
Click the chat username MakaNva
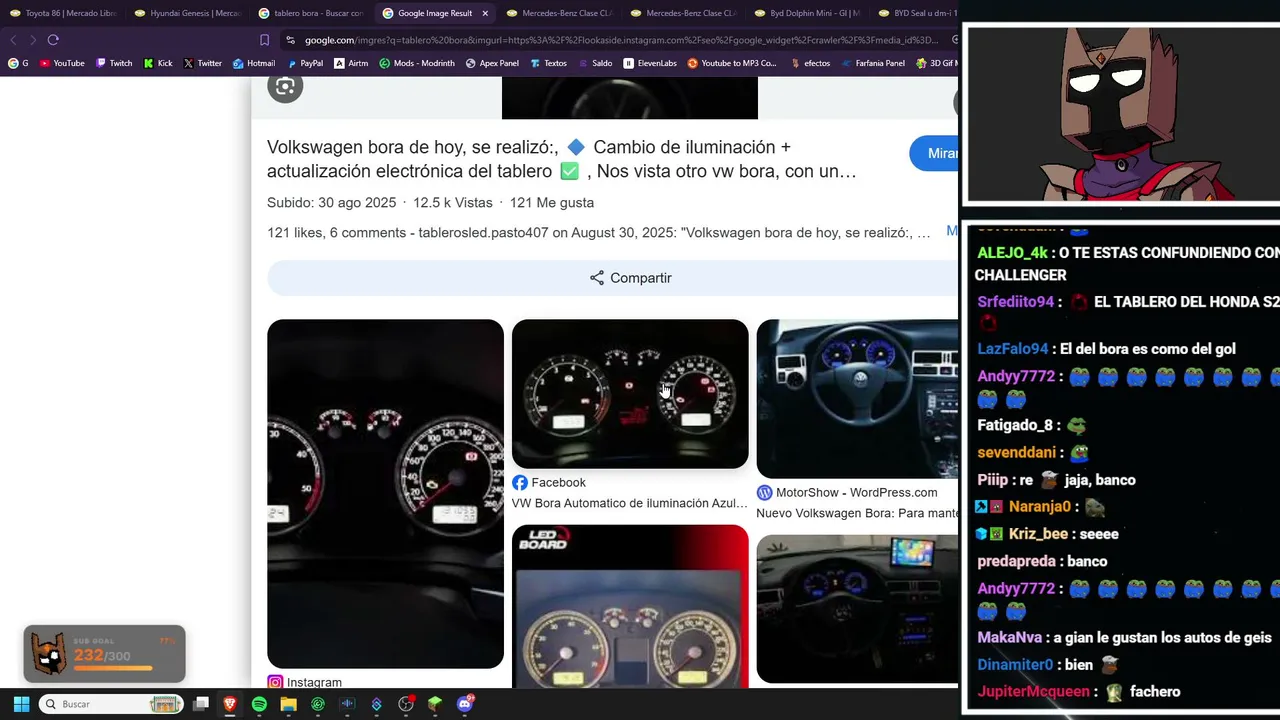pos(1010,637)
